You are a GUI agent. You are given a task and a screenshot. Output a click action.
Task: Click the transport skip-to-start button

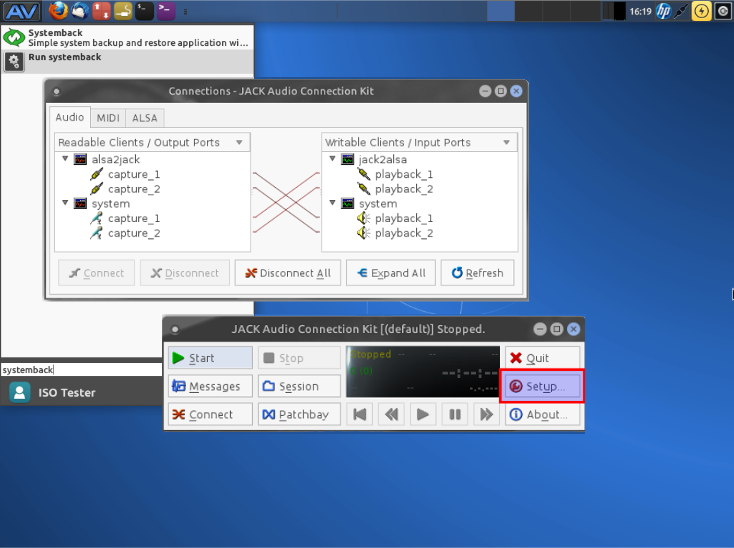pyautogui.click(x=360, y=414)
